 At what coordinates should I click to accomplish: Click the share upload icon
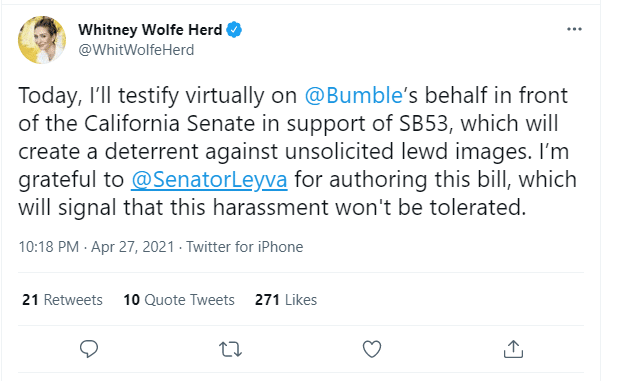[513, 349]
